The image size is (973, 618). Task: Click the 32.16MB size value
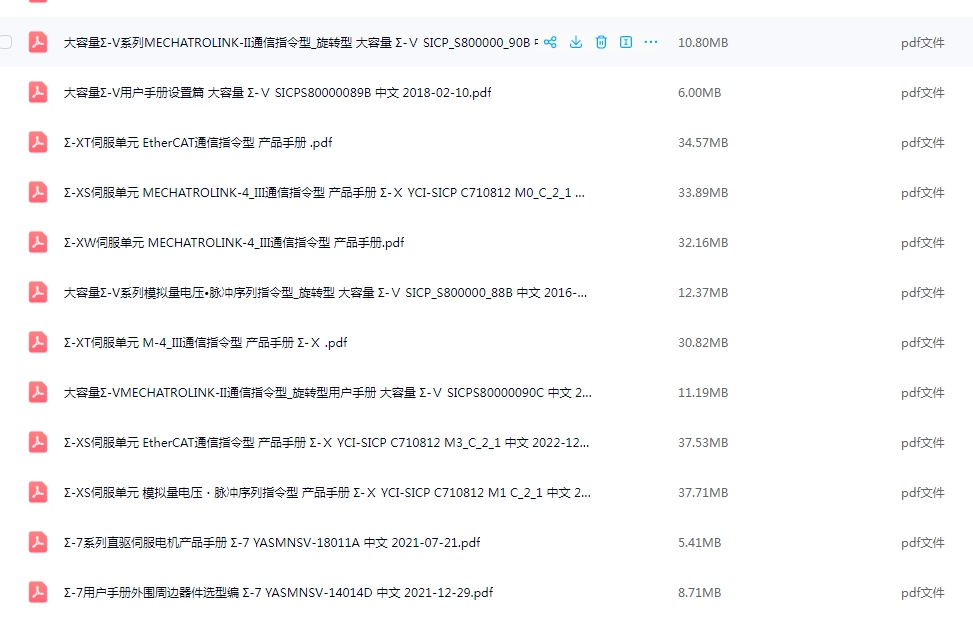tap(702, 242)
